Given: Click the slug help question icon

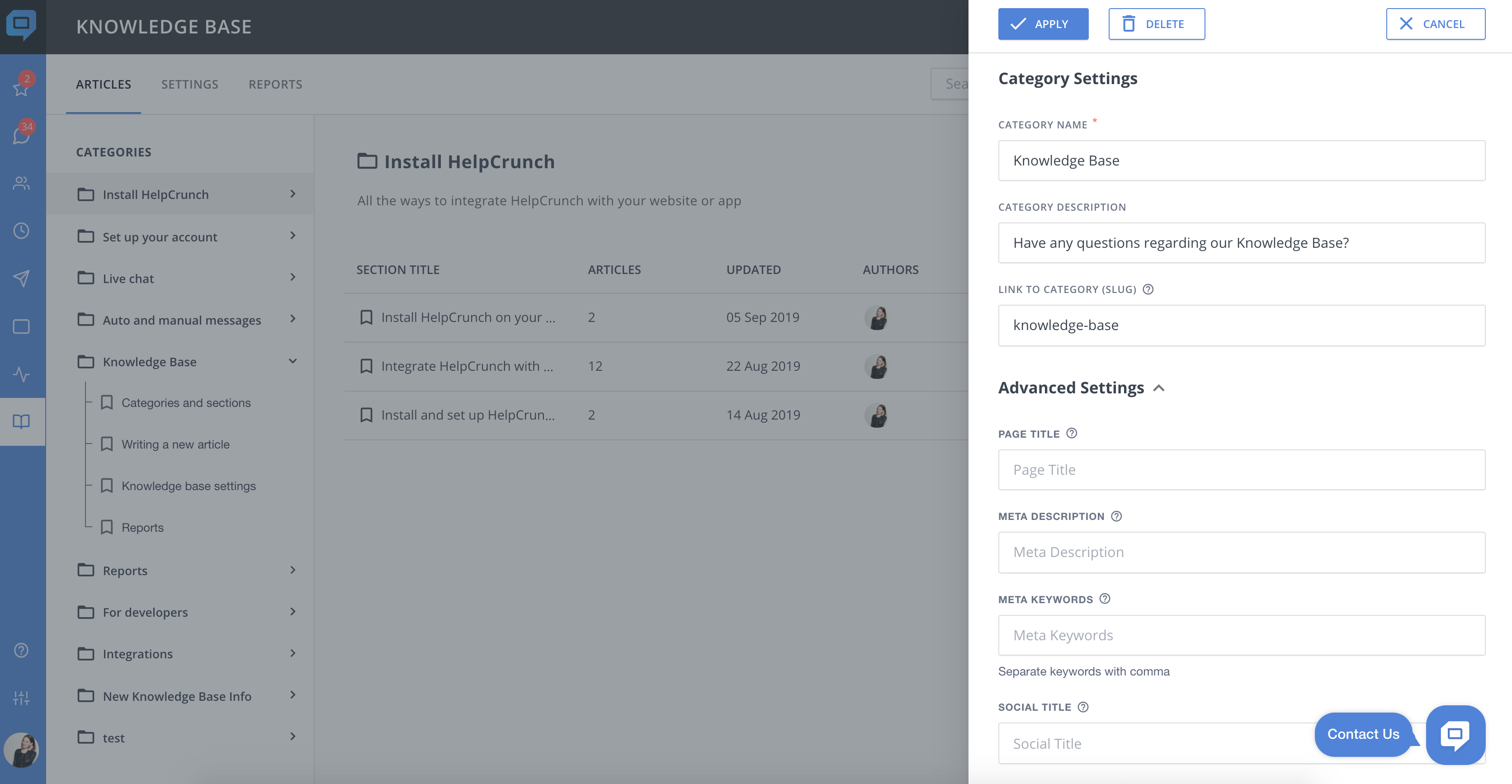Looking at the screenshot, I should click(x=1148, y=289).
